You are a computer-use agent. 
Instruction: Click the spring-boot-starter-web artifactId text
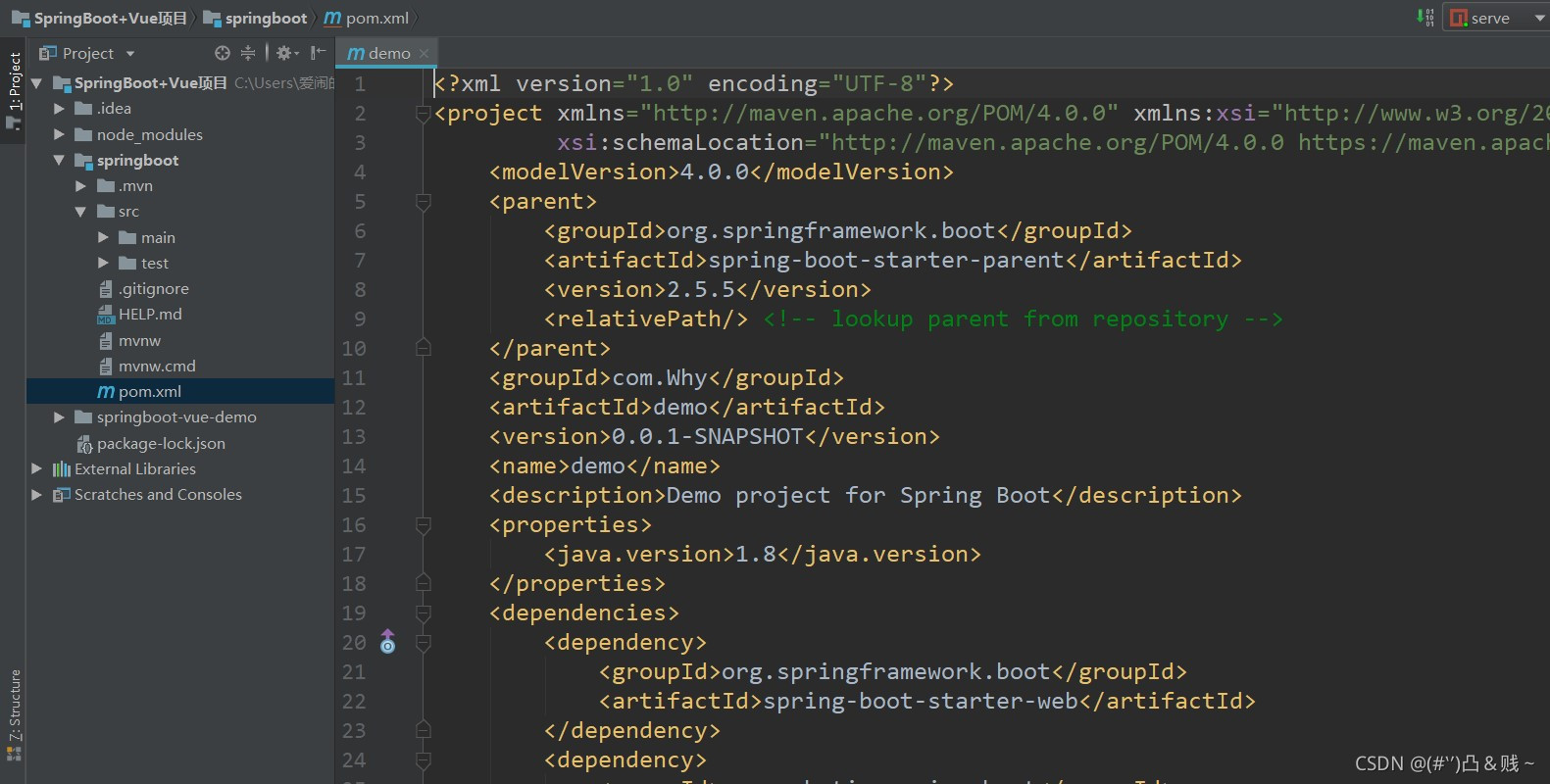pyautogui.click(x=921, y=702)
